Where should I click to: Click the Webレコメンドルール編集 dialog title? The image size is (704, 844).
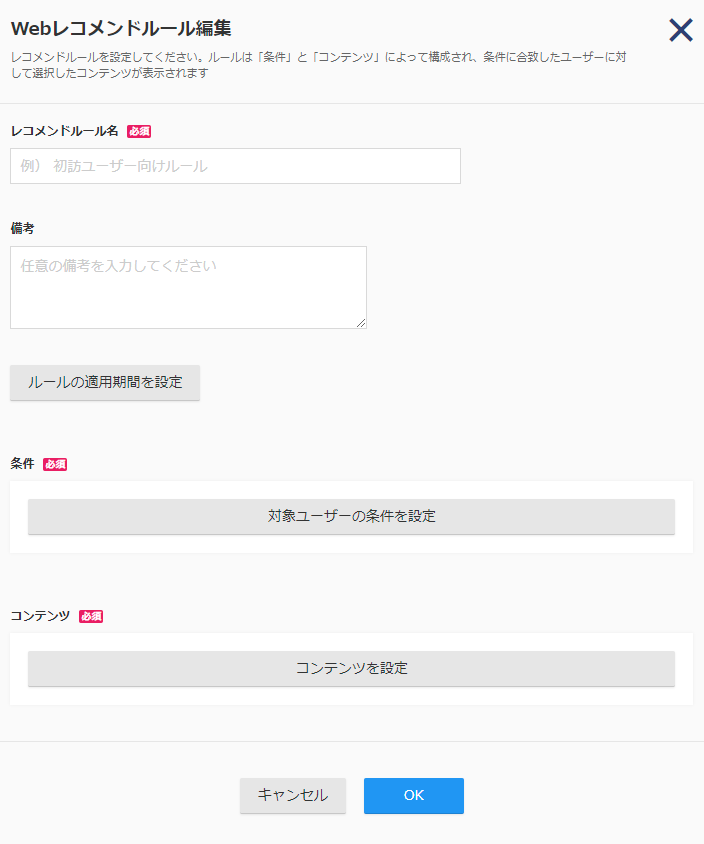121,29
